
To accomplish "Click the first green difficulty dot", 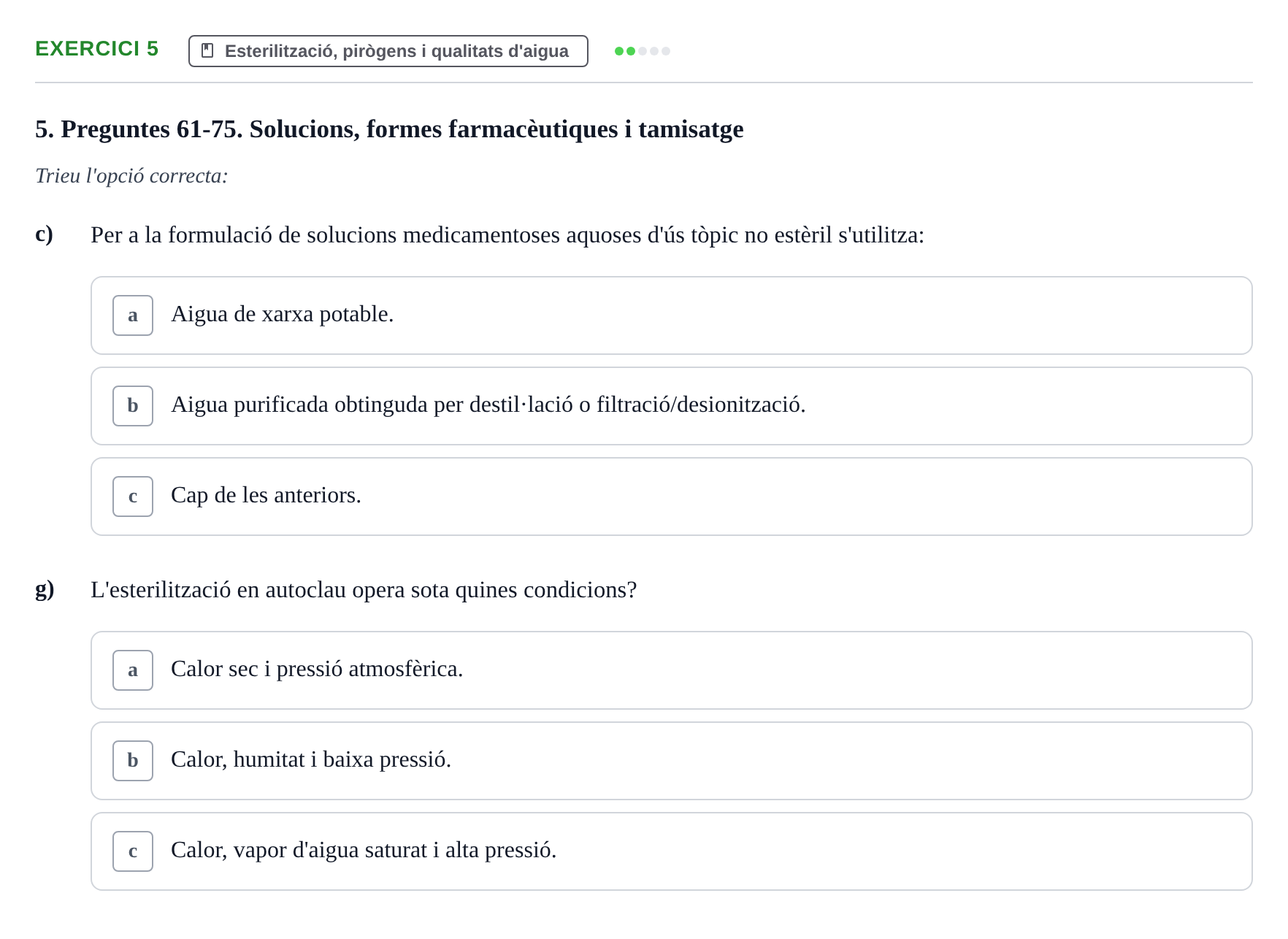I will click(619, 51).
